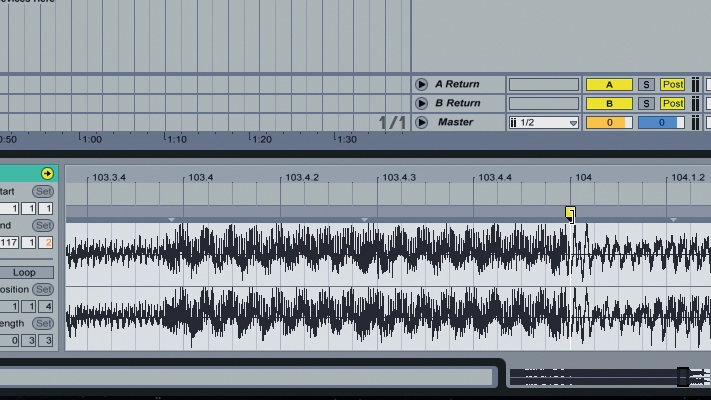Toggle the A Return track activator

pos(609,84)
